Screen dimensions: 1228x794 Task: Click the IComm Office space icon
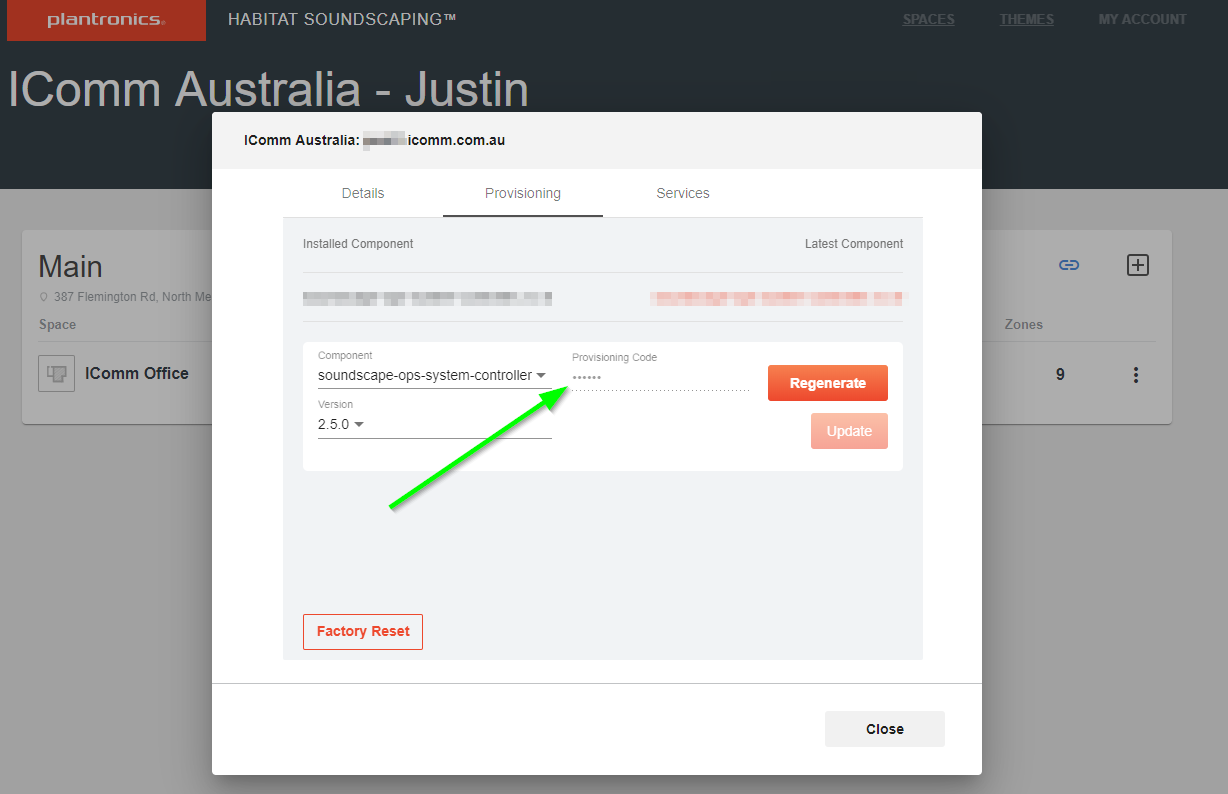56,374
